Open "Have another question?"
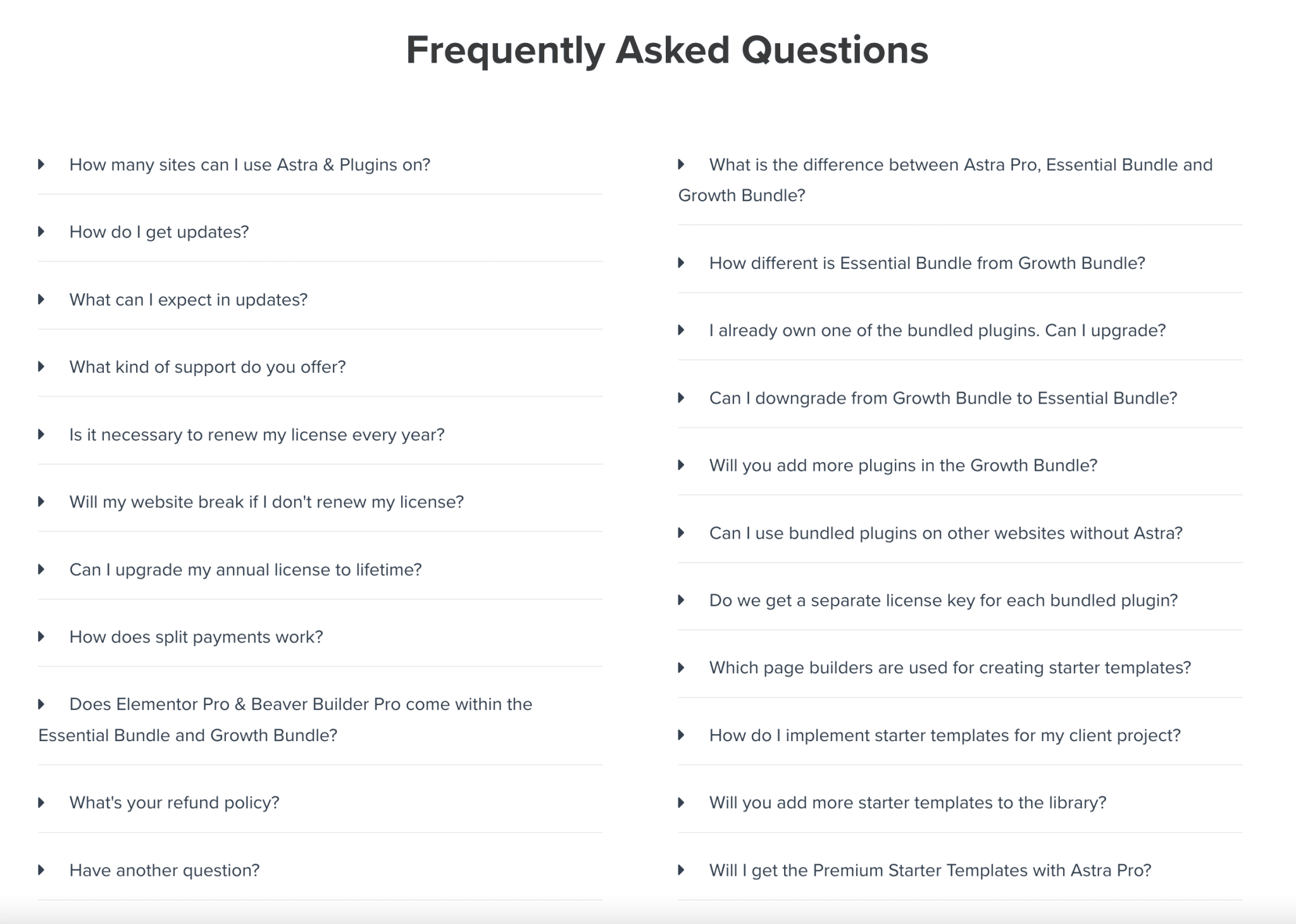 164,870
